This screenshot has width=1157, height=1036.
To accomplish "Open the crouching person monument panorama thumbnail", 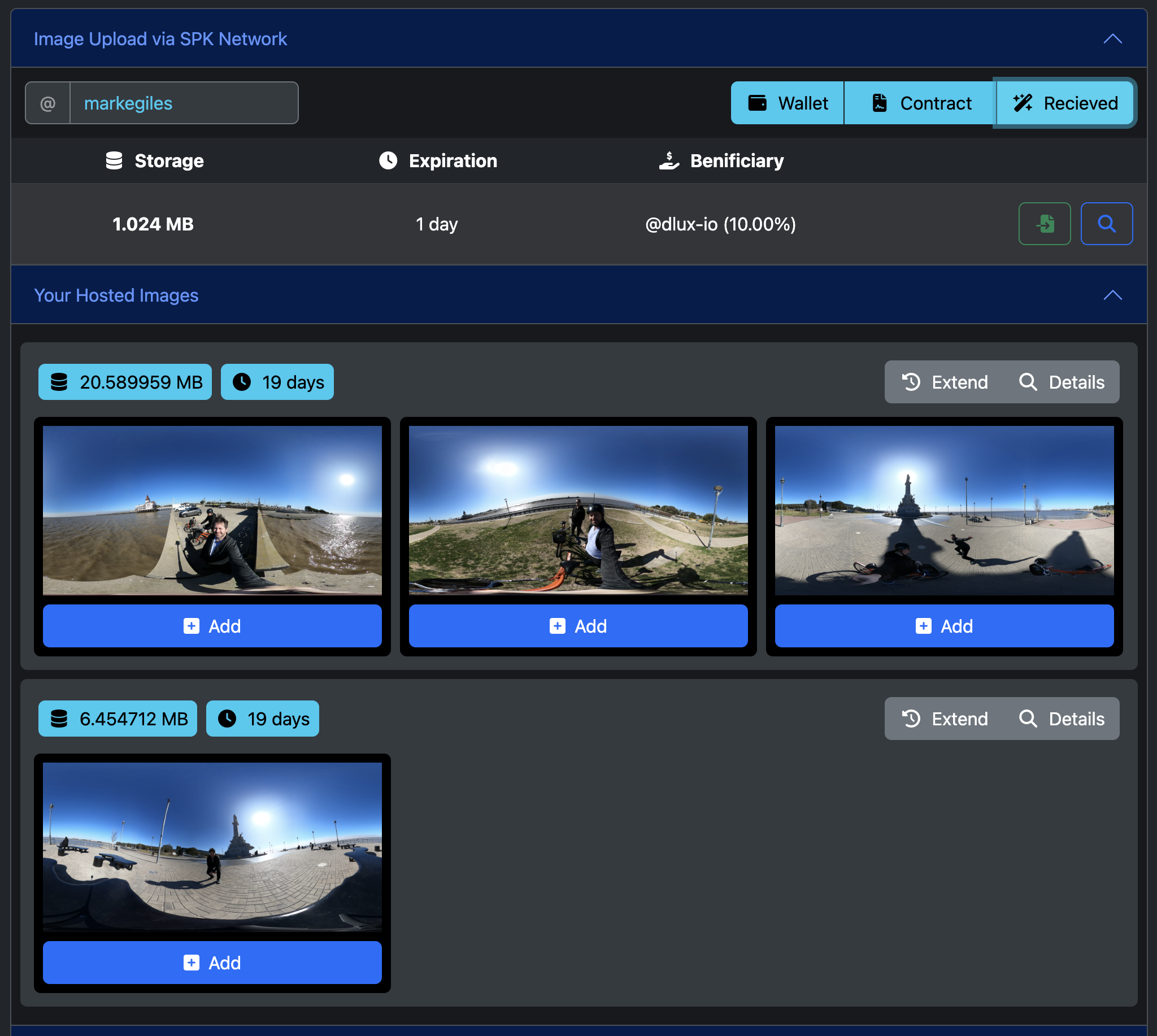I will (212, 847).
